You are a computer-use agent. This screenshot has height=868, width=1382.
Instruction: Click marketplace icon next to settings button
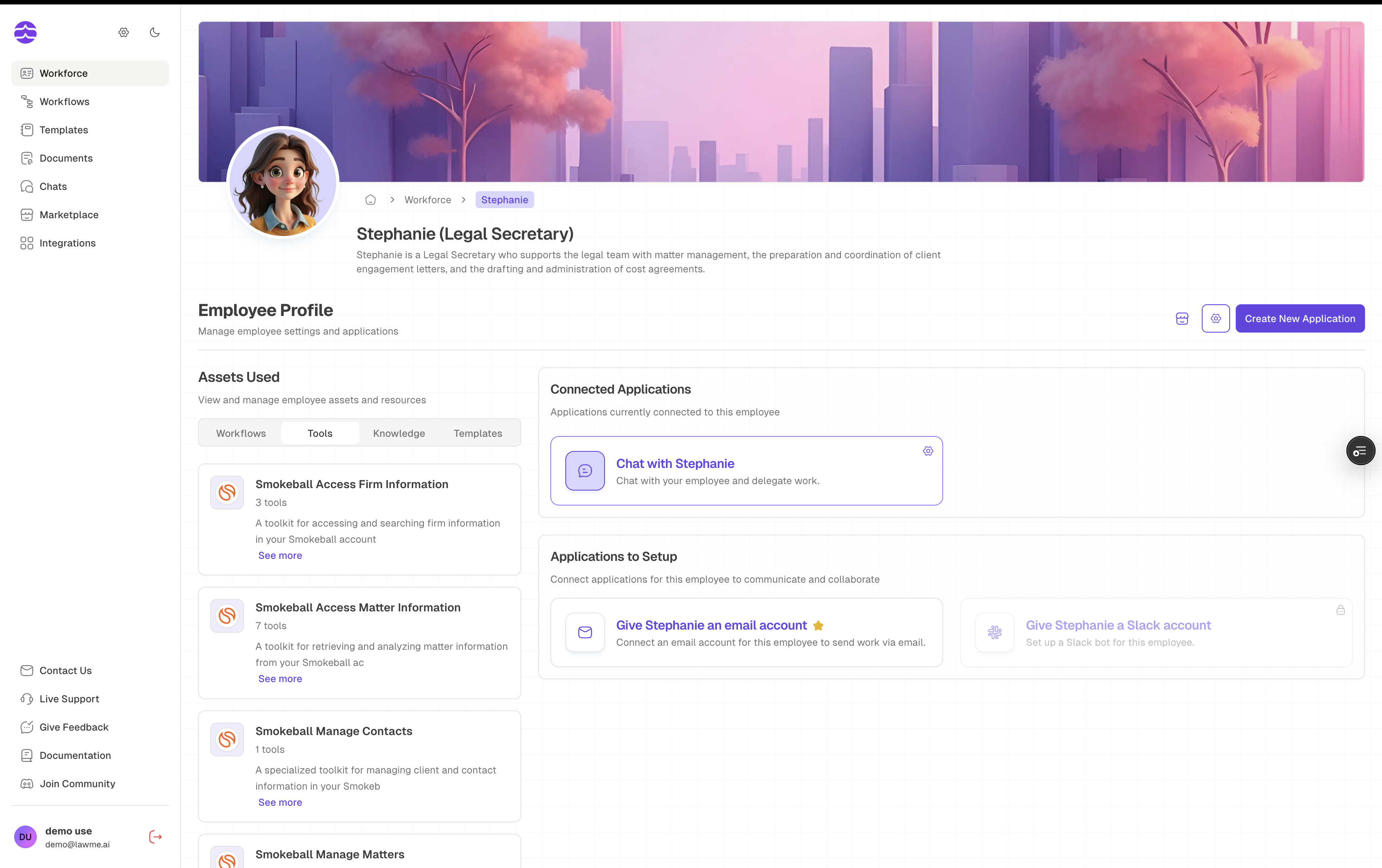[x=1182, y=318]
